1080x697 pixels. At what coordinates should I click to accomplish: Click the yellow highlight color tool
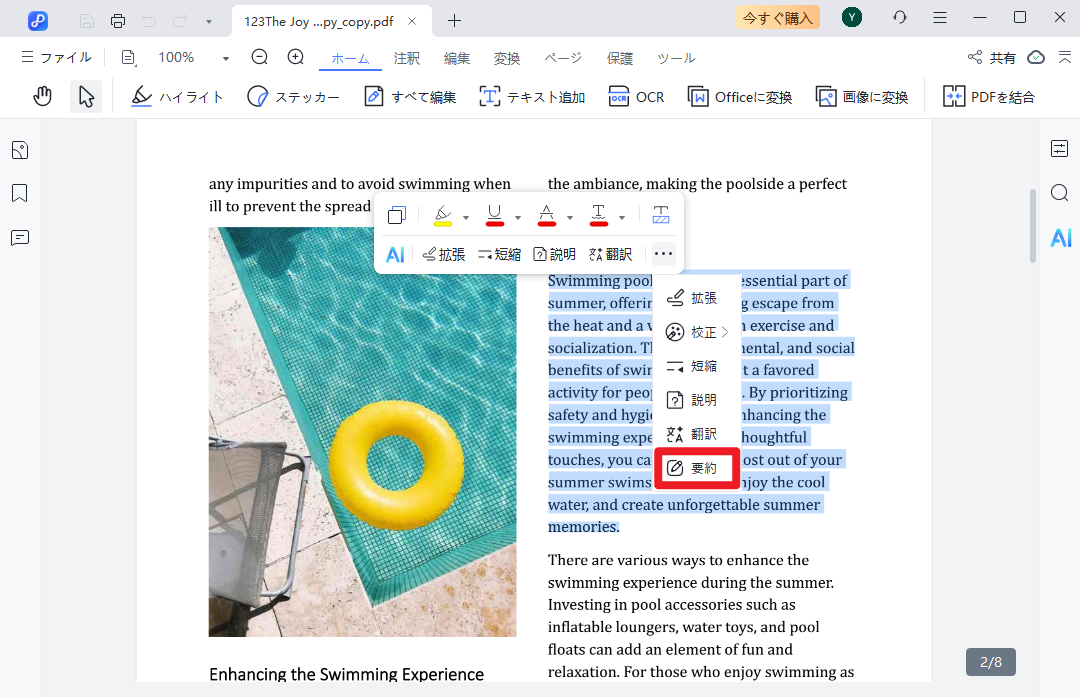point(443,216)
